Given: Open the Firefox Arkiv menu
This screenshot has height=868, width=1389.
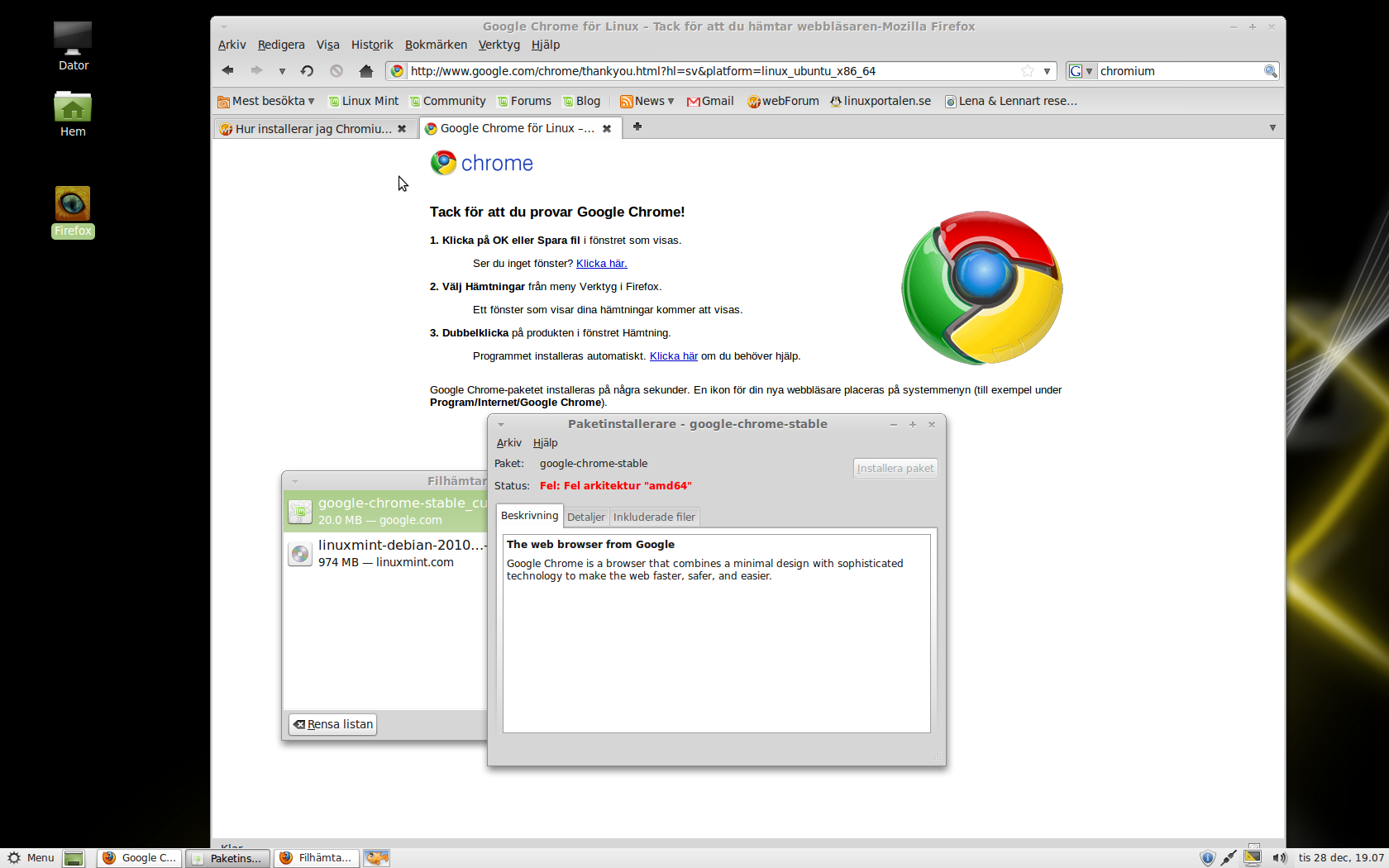Looking at the screenshot, I should [231, 45].
